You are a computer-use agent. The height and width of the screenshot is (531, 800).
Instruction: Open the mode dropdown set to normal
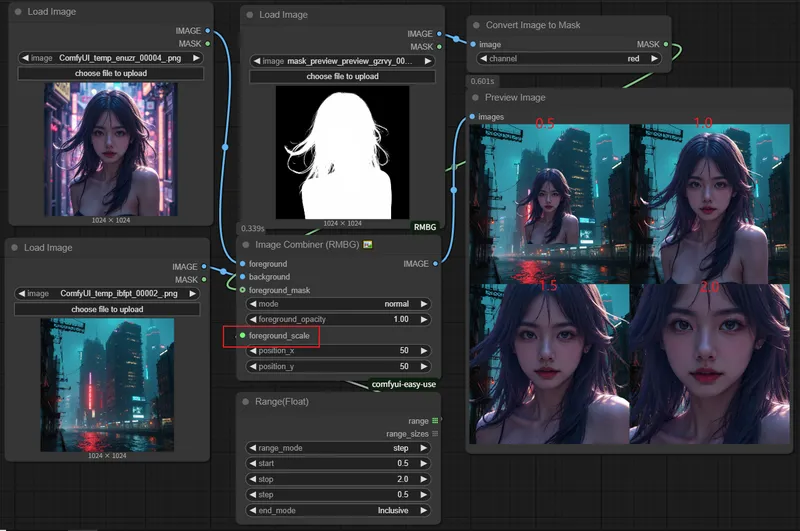point(338,304)
